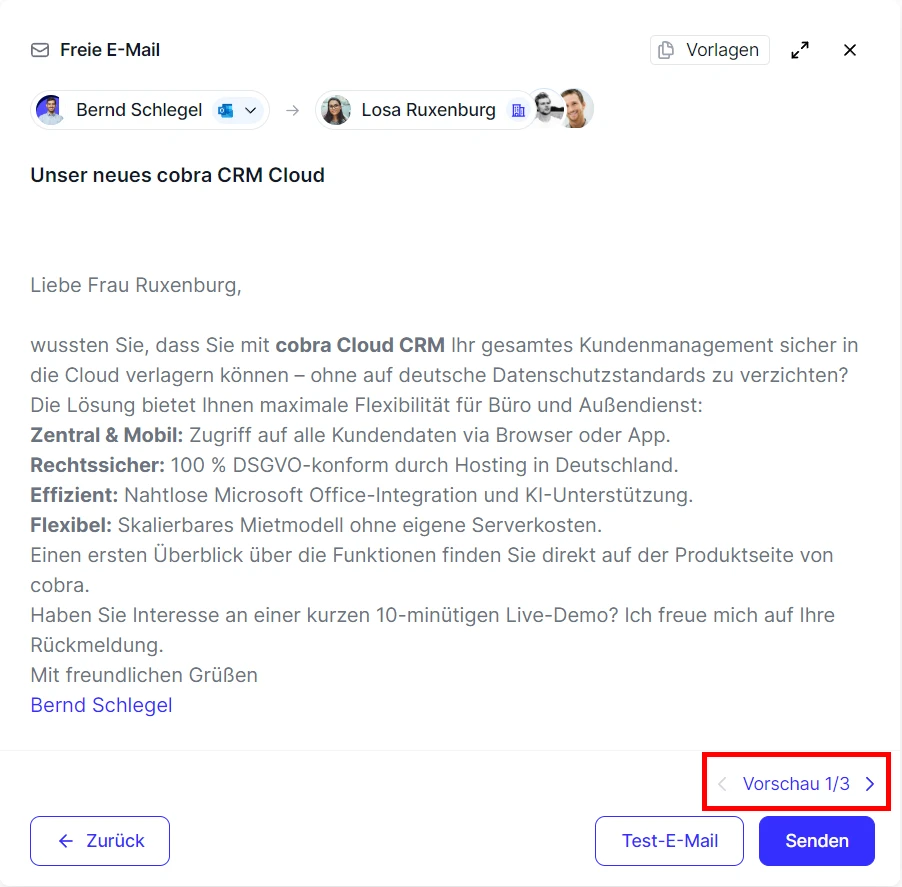Click the envelope icon beside "Freie E-Mail"
902x887 pixels.
[38, 49]
